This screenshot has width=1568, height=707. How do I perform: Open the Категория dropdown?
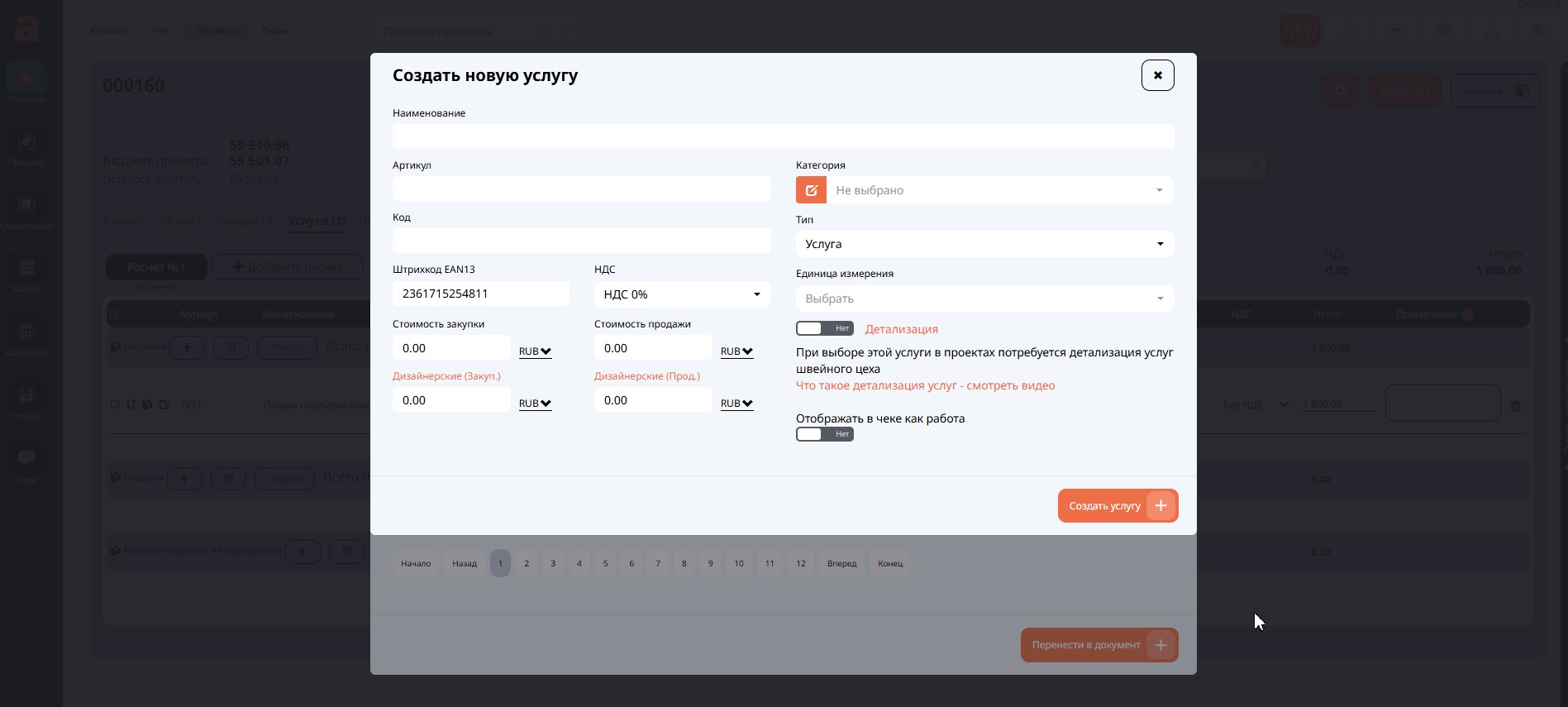click(x=999, y=190)
